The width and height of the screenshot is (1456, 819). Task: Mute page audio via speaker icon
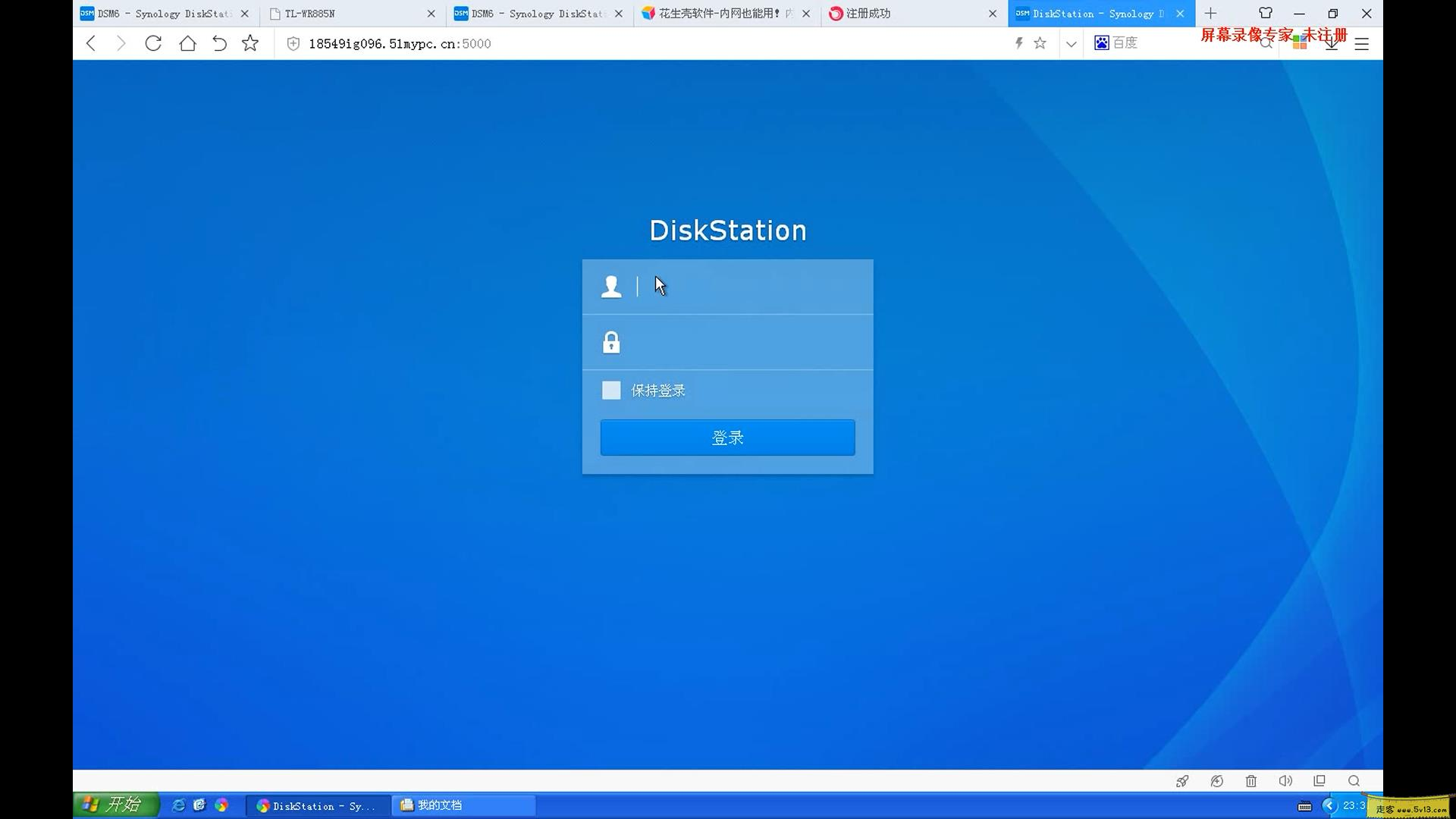pyautogui.click(x=1285, y=780)
